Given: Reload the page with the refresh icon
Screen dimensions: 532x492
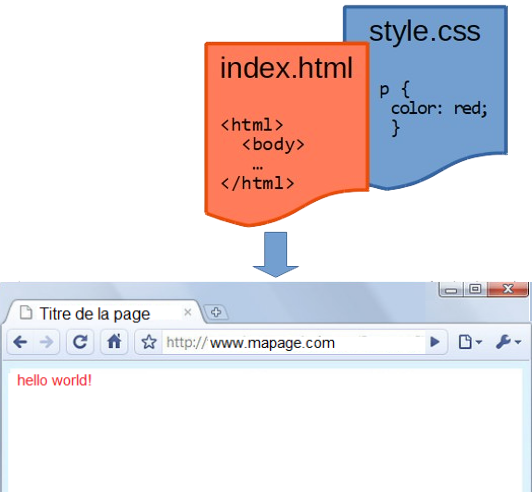Looking at the screenshot, I should pos(80,342).
